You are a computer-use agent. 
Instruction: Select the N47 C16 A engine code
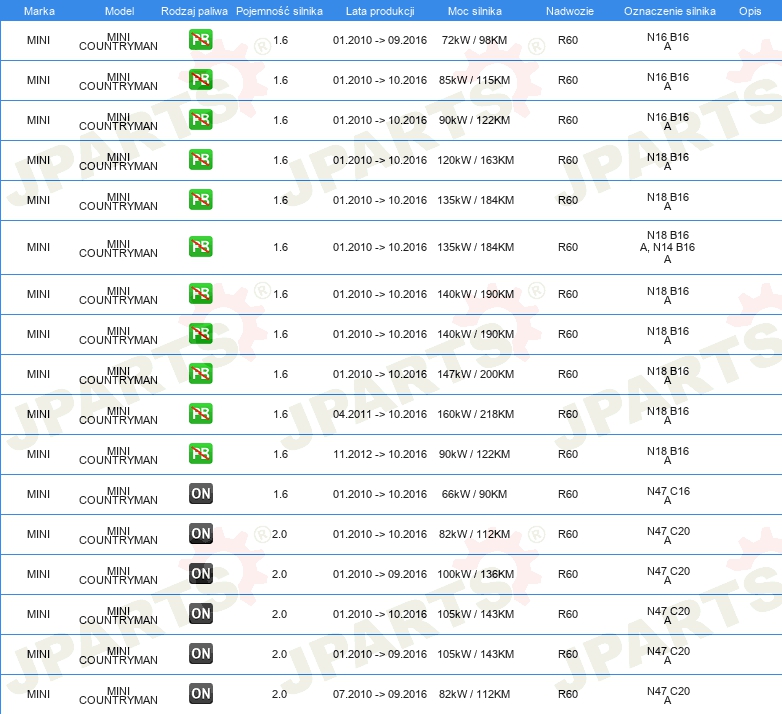pos(668,495)
